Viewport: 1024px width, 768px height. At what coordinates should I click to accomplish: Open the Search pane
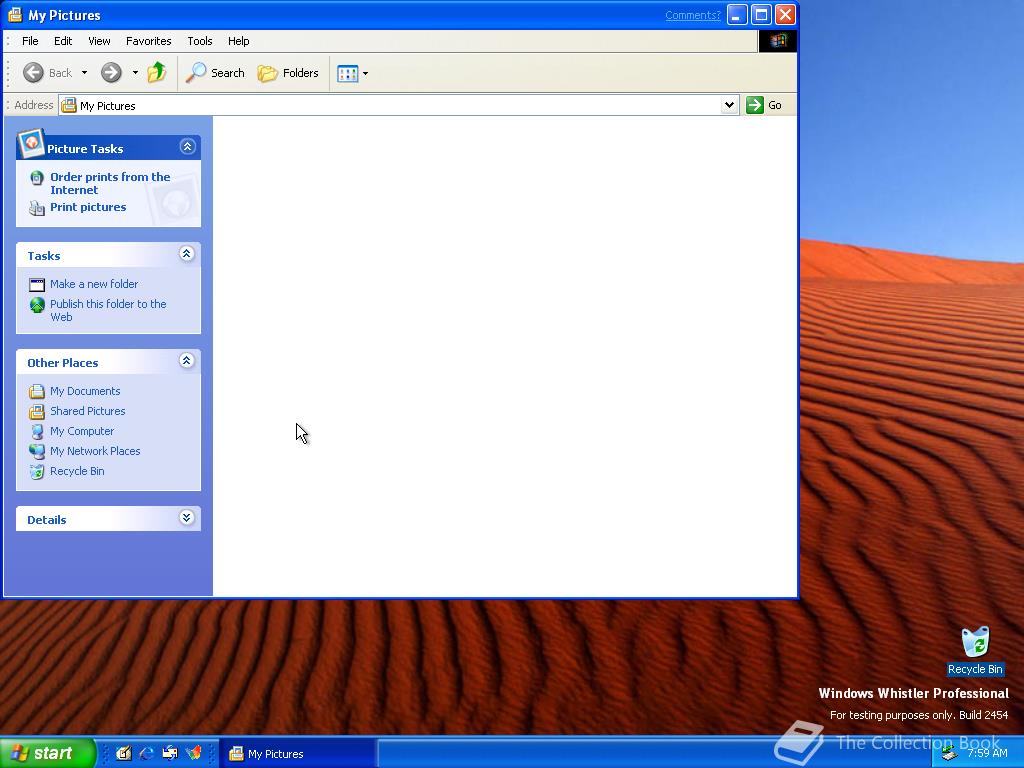(x=215, y=72)
